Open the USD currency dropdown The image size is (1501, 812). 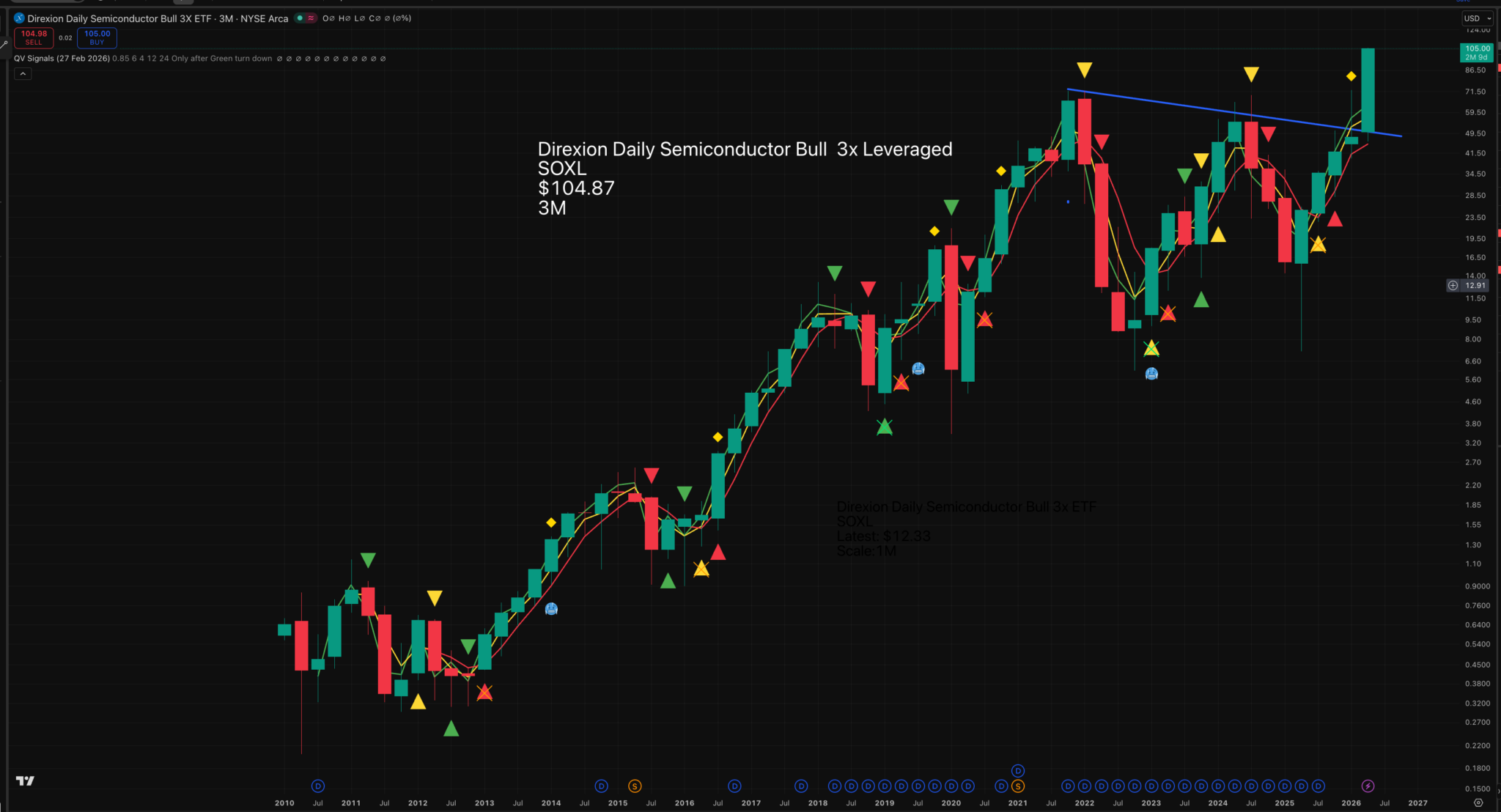tap(1477, 18)
